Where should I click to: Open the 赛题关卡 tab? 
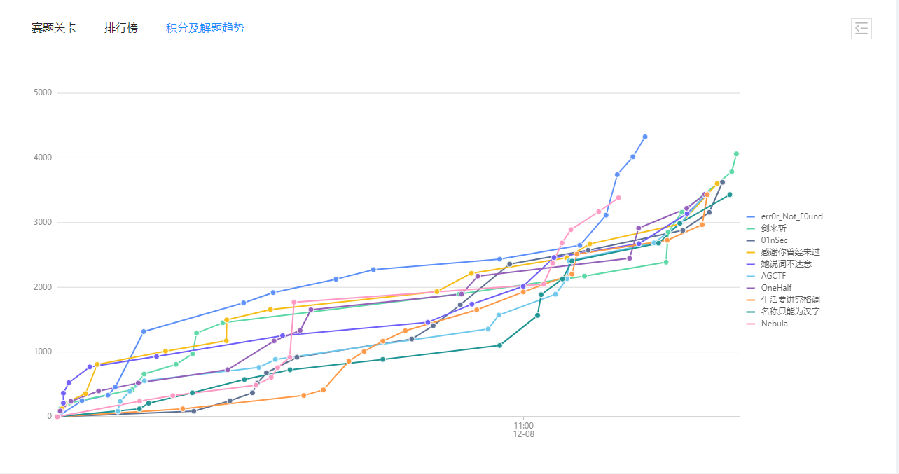[54, 28]
